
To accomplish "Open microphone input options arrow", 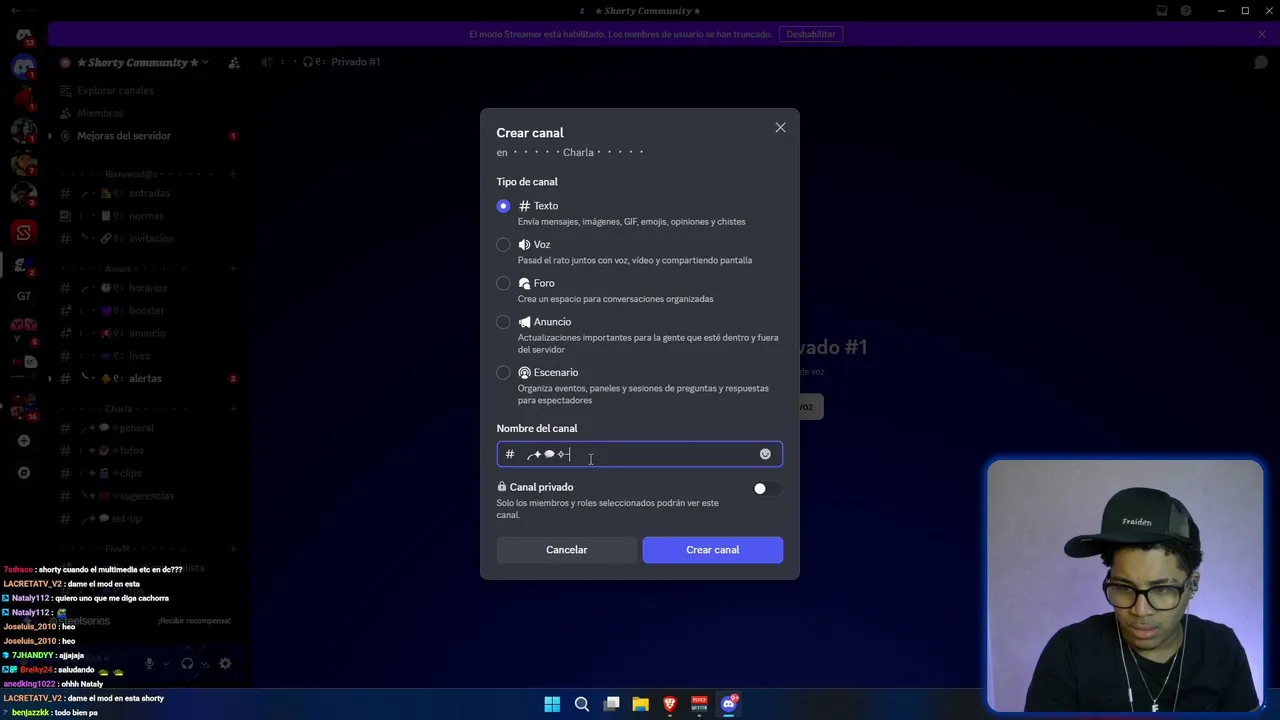I will pos(166,663).
